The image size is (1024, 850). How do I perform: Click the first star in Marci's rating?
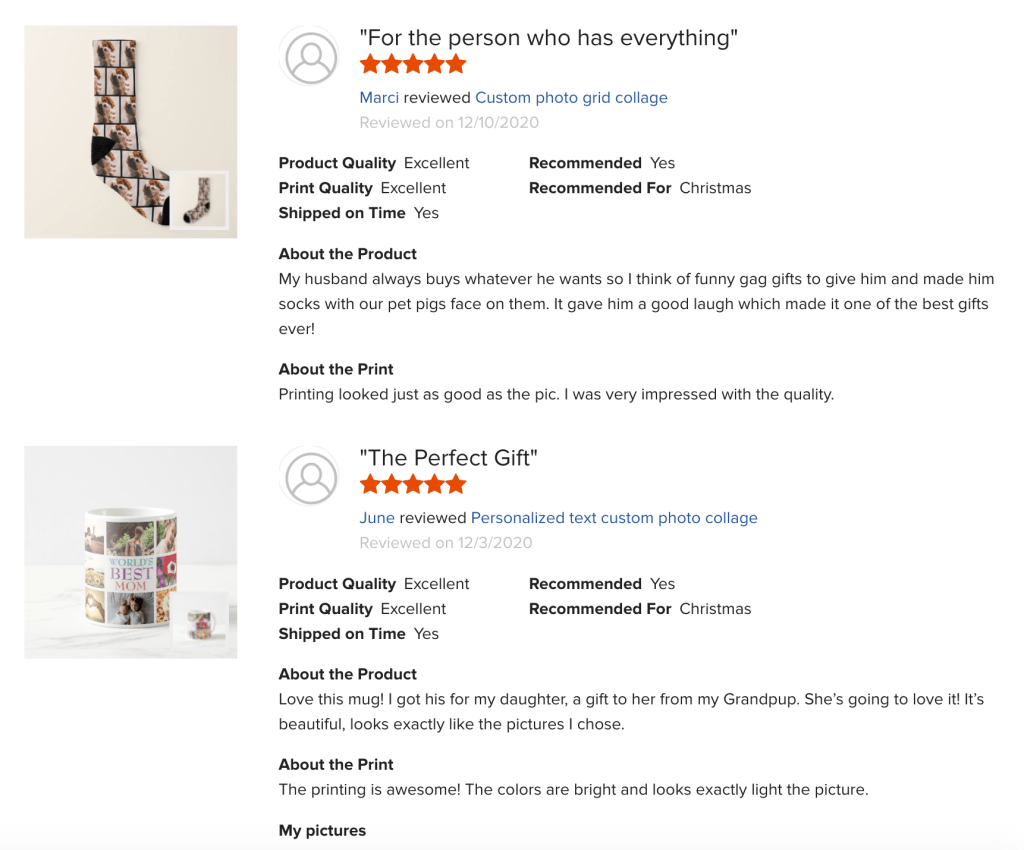[370, 65]
